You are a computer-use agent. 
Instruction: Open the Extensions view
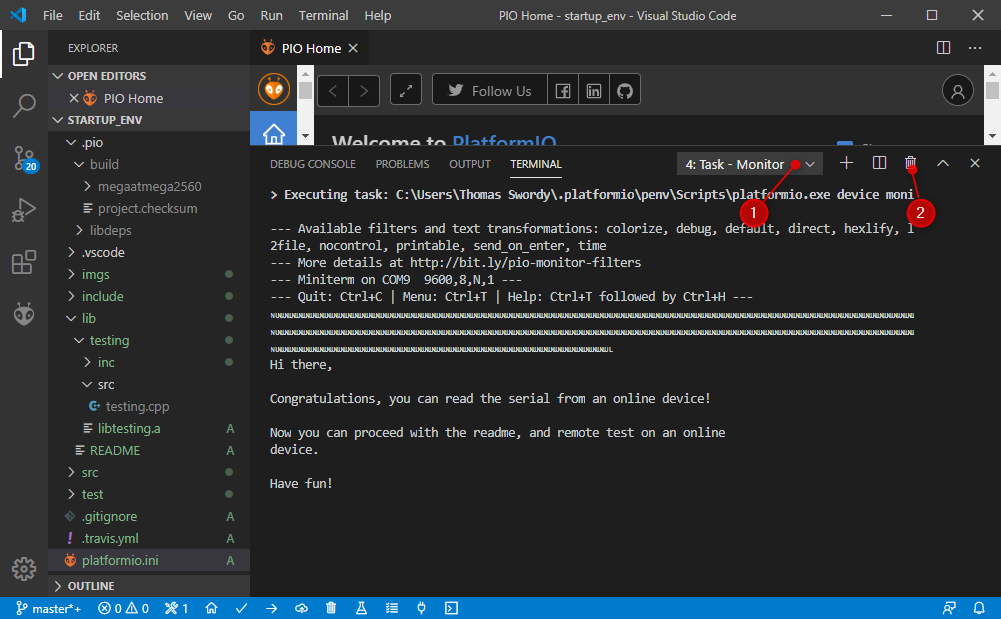[x=24, y=262]
